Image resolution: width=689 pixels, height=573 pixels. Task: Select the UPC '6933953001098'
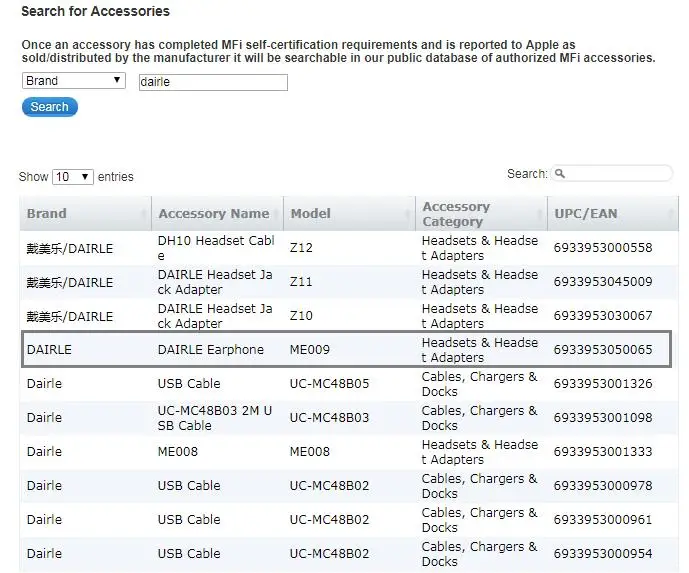click(603, 417)
